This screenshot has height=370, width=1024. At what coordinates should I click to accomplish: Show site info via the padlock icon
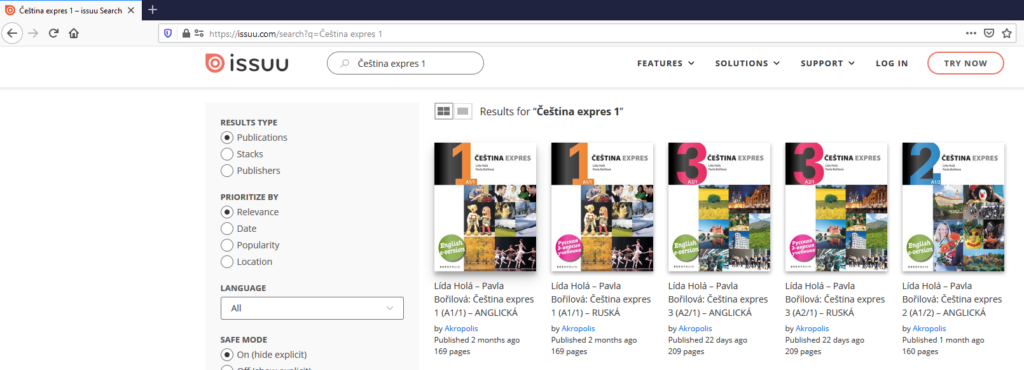click(x=186, y=33)
